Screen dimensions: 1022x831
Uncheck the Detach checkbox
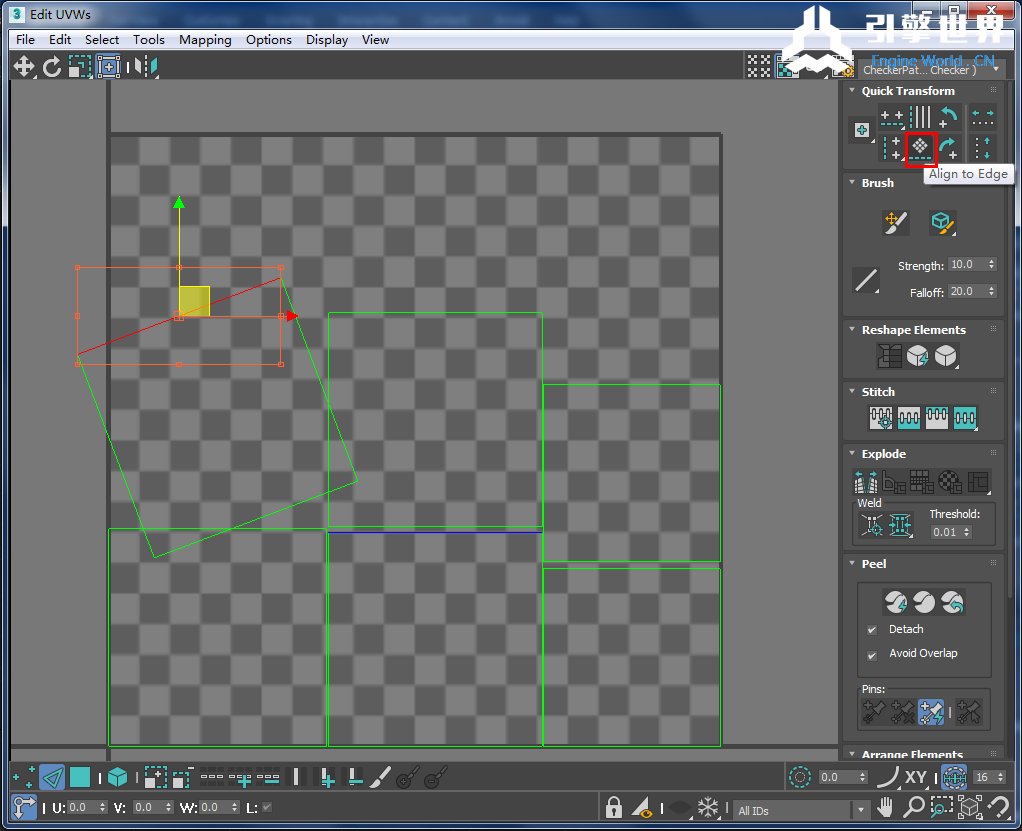point(872,630)
